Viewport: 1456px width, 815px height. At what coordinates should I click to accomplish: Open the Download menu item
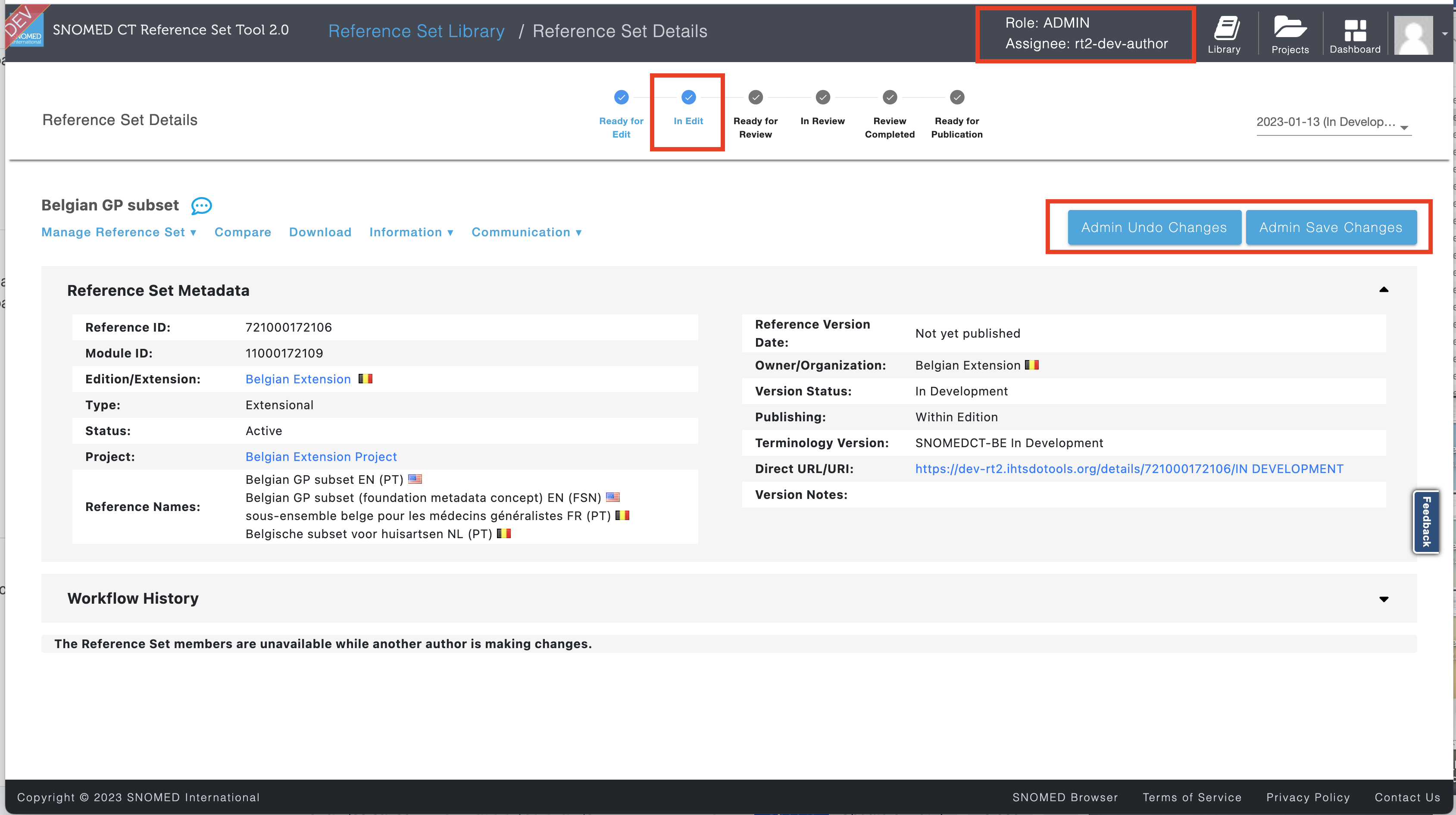320,232
